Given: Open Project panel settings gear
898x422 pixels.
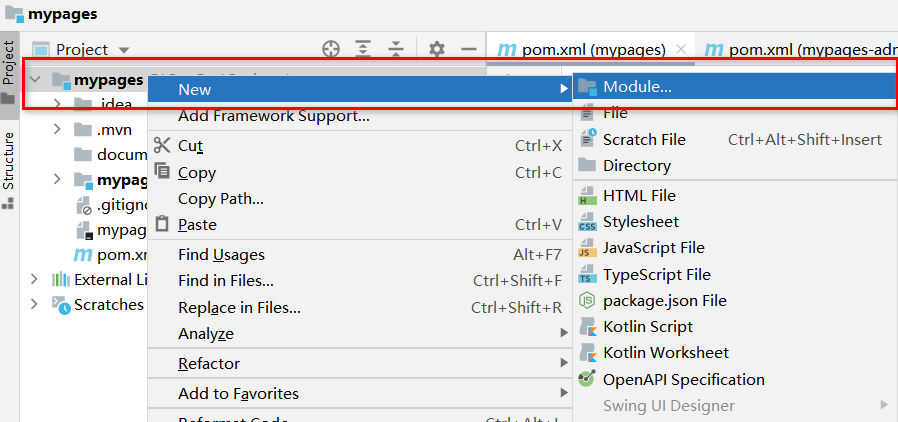Looking at the screenshot, I should point(437,49).
